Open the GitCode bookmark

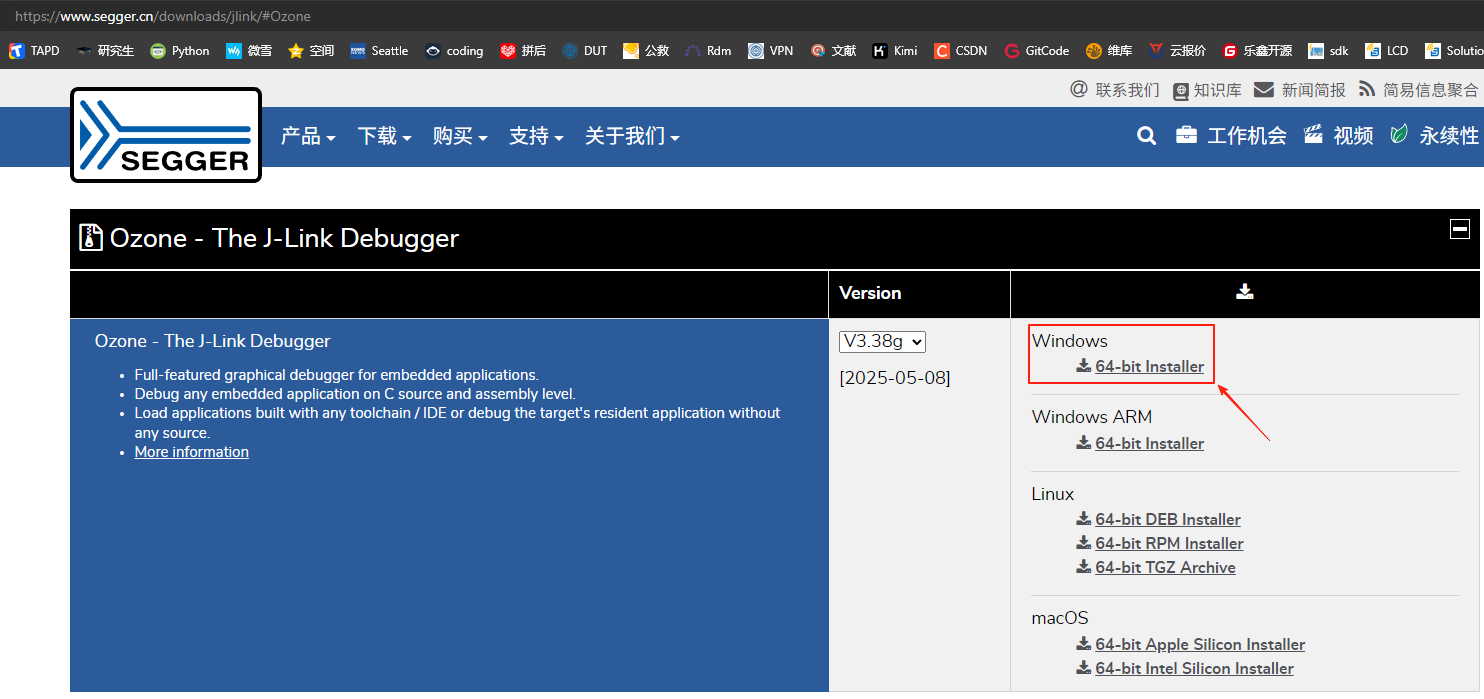click(x=1036, y=51)
